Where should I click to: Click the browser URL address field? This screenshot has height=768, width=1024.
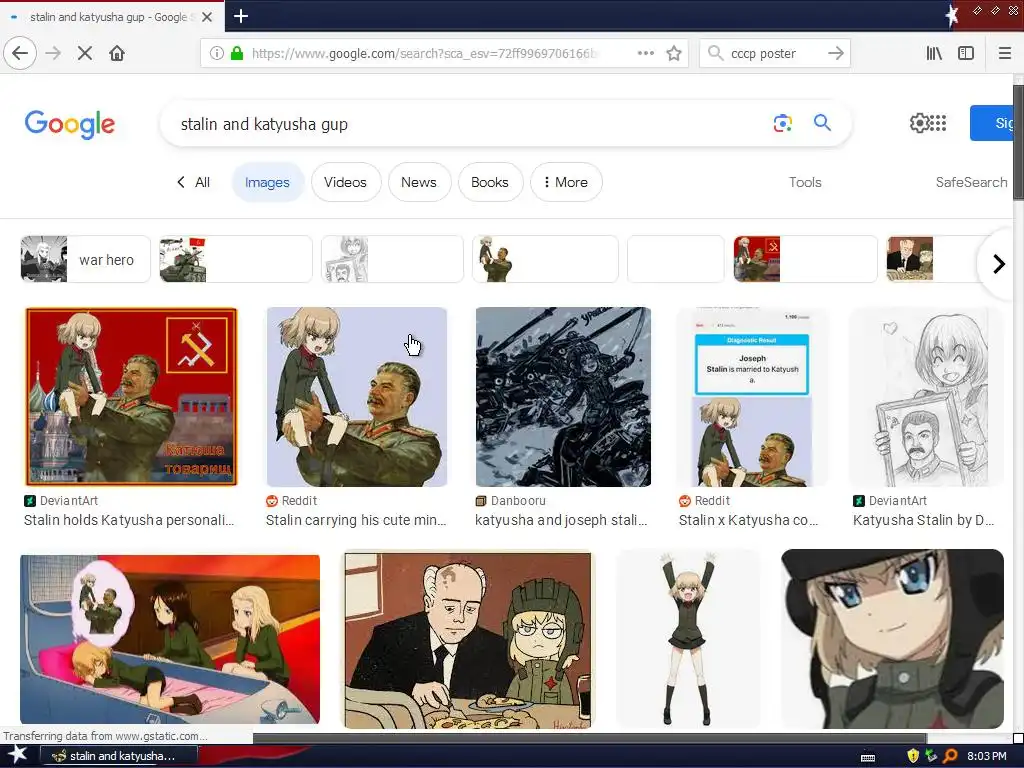[424, 54]
